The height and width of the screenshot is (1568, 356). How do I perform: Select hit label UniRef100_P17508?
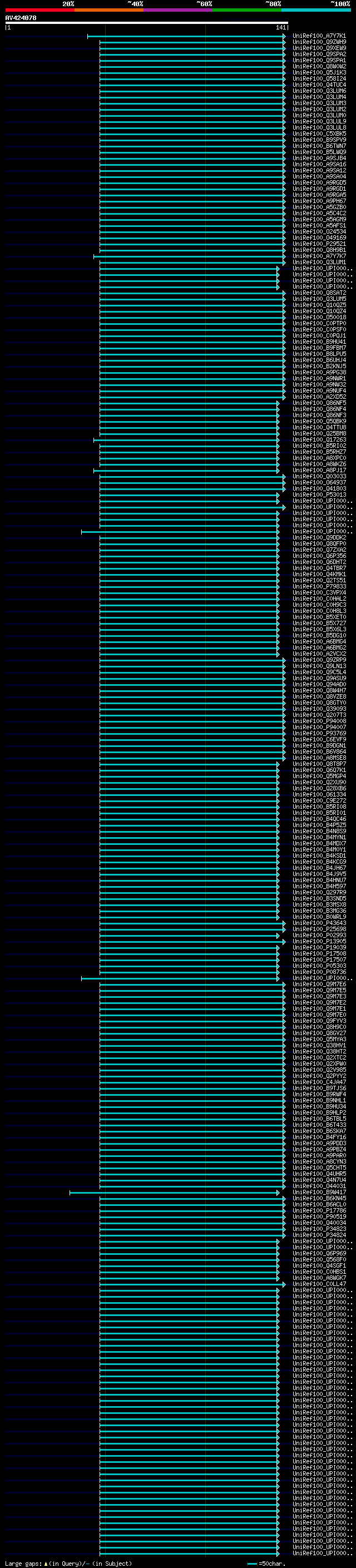[x=319, y=953]
